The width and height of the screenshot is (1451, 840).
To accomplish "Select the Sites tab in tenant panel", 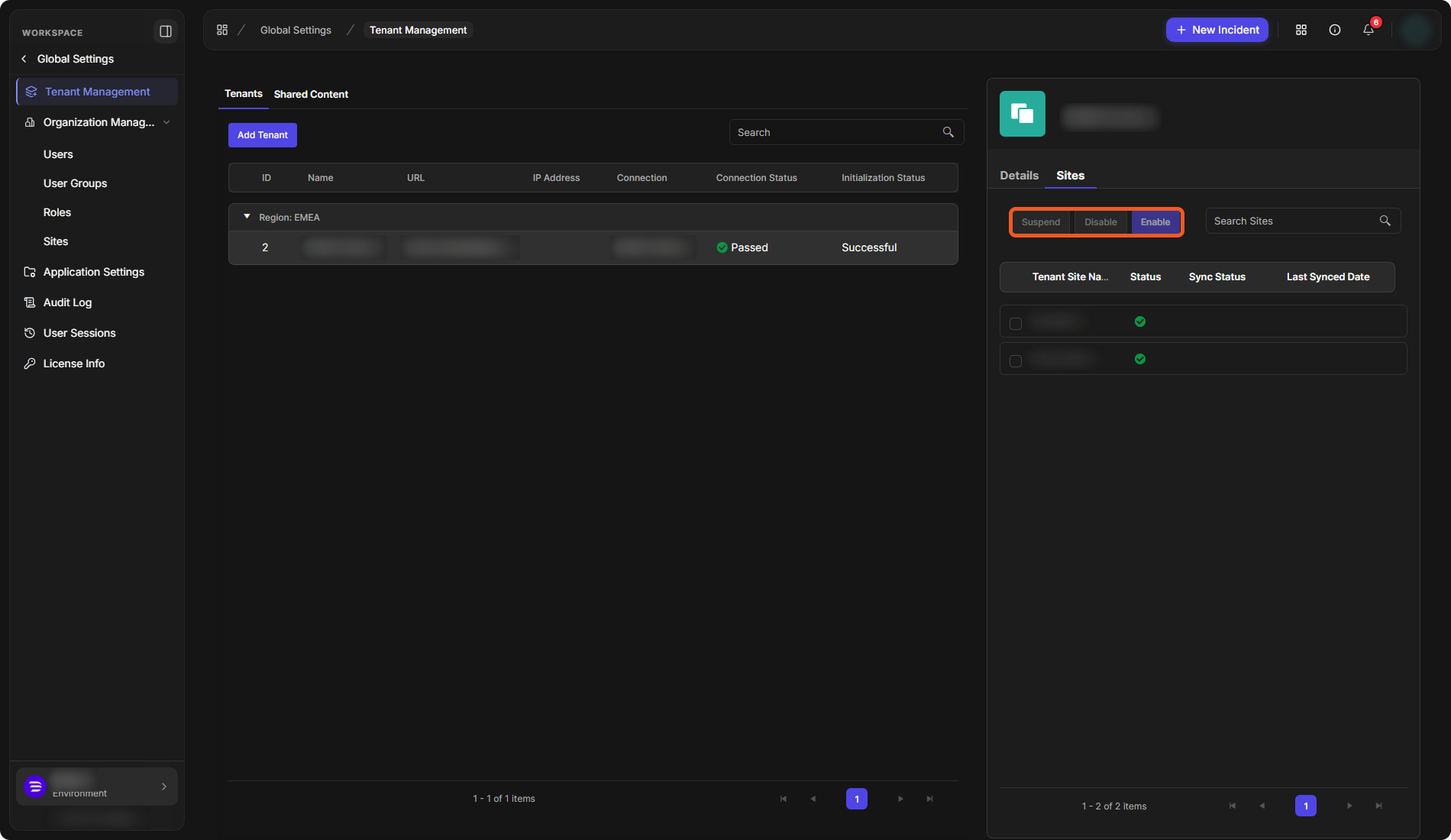I will (1071, 176).
